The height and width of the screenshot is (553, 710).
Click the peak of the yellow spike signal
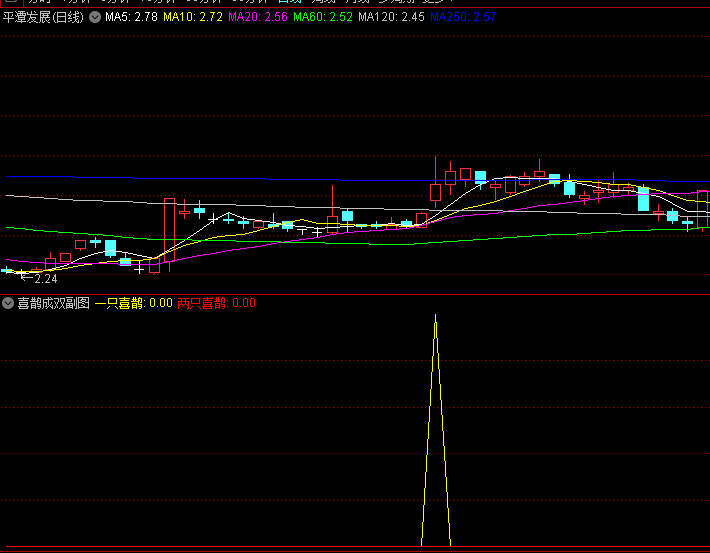click(x=435, y=317)
